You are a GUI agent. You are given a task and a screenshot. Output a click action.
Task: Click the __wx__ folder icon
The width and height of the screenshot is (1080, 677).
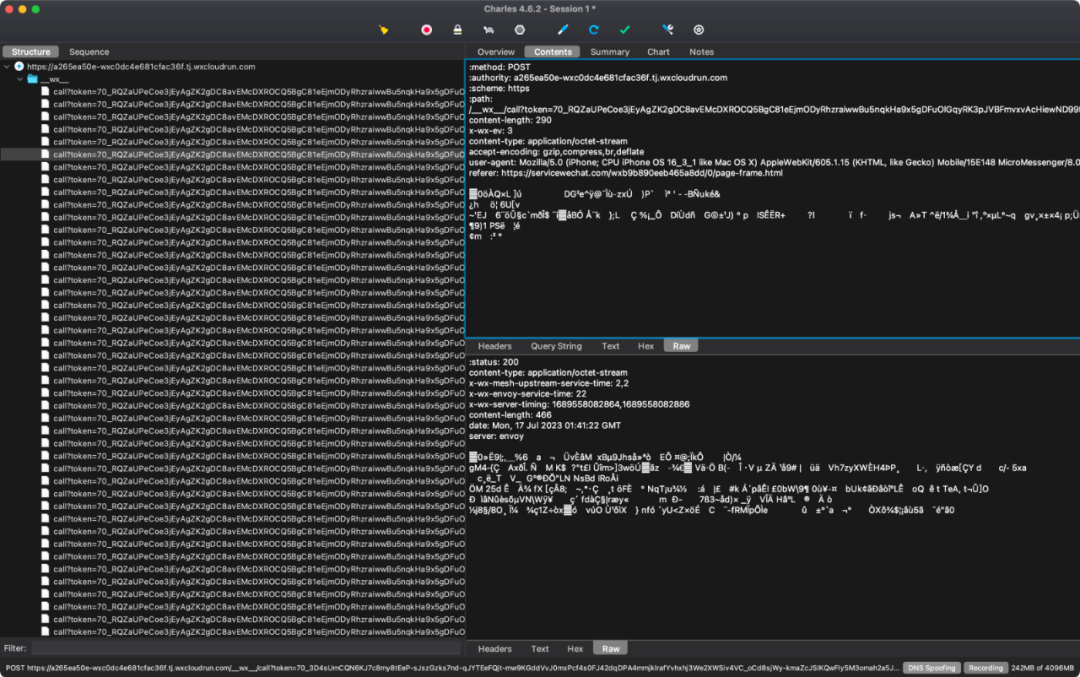coord(32,79)
